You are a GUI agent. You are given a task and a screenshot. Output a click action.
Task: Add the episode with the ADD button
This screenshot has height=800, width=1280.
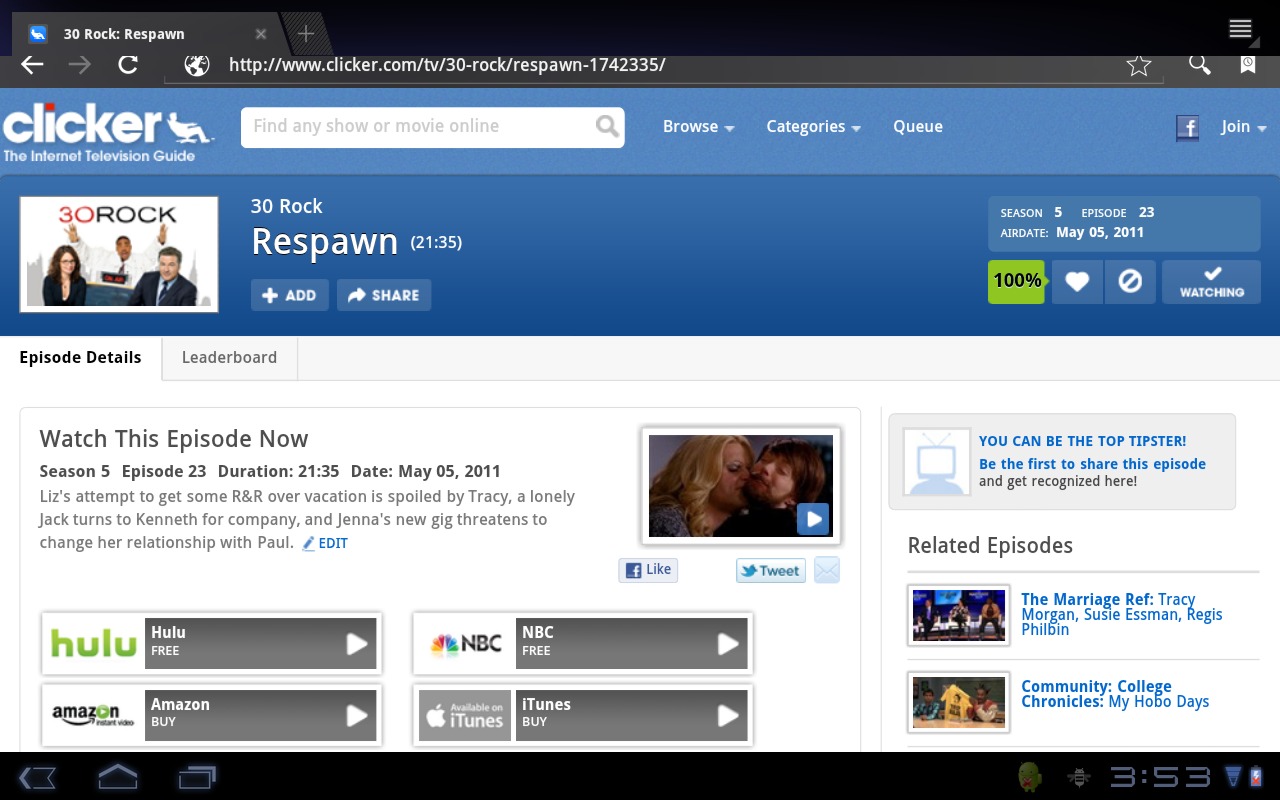[x=289, y=295]
